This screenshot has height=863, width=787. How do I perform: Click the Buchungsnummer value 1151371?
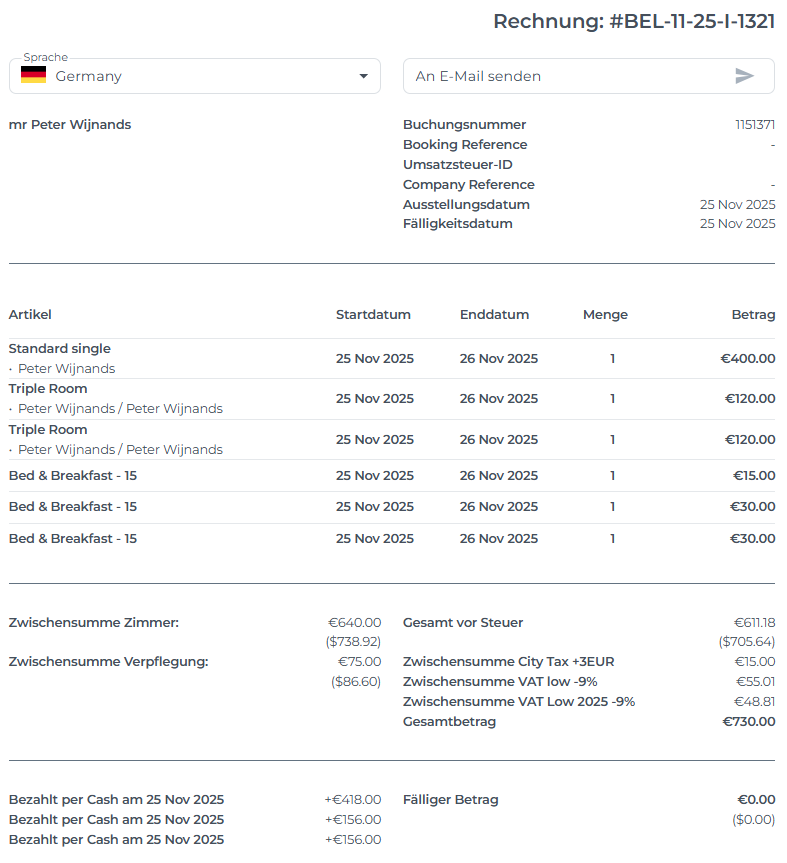(755, 125)
